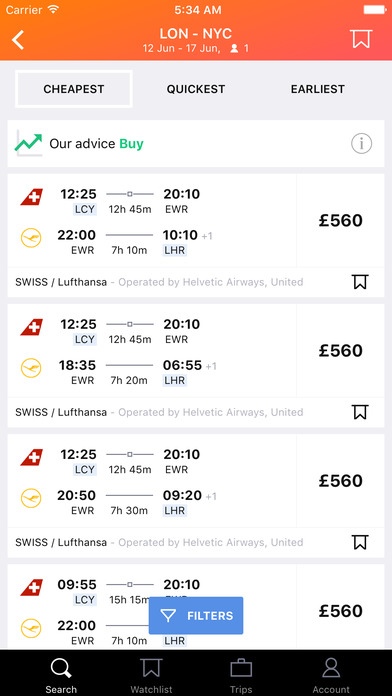
Task: Bookmark the 22:00 EWR return flight
Action: [360, 282]
